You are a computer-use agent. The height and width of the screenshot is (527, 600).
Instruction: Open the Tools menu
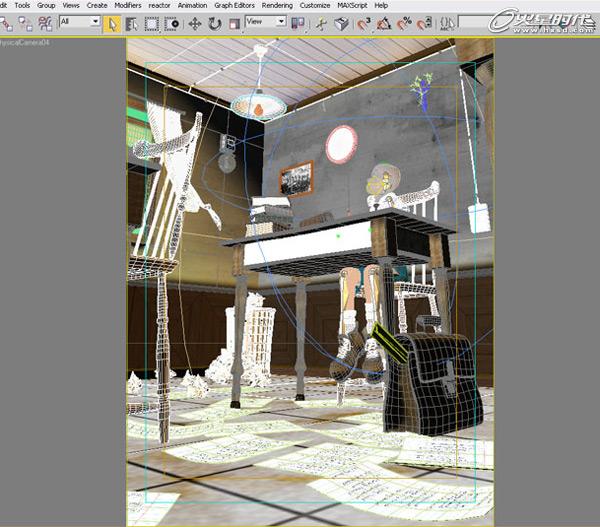[x=22, y=5]
